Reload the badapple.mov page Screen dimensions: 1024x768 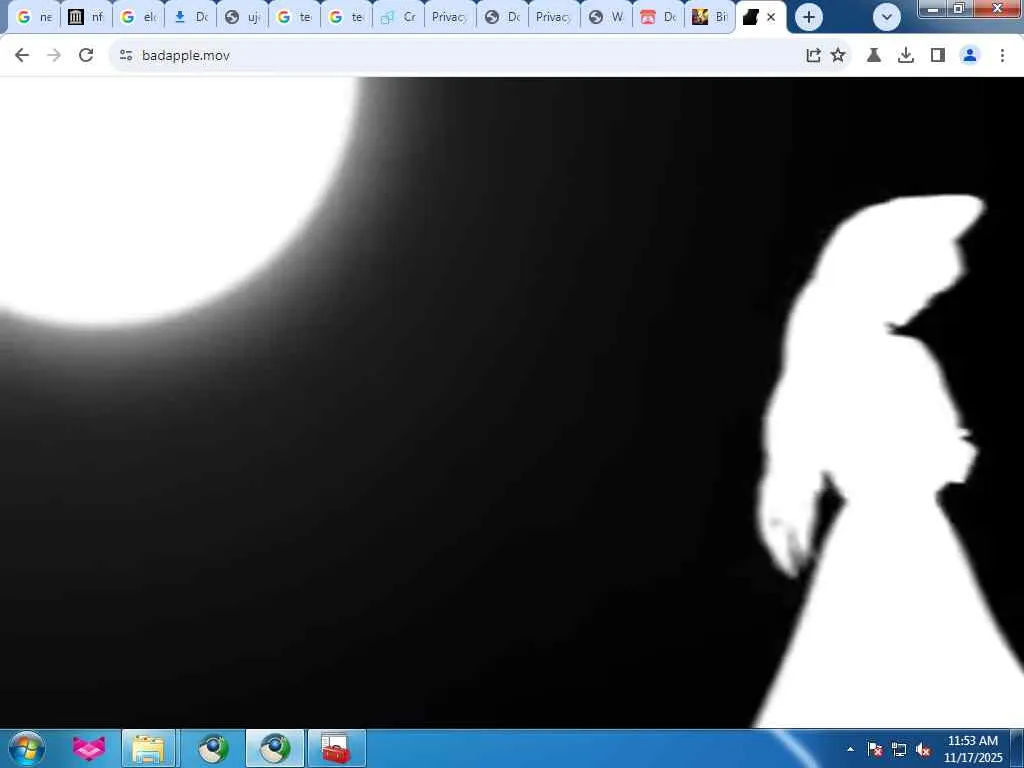[x=86, y=56]
